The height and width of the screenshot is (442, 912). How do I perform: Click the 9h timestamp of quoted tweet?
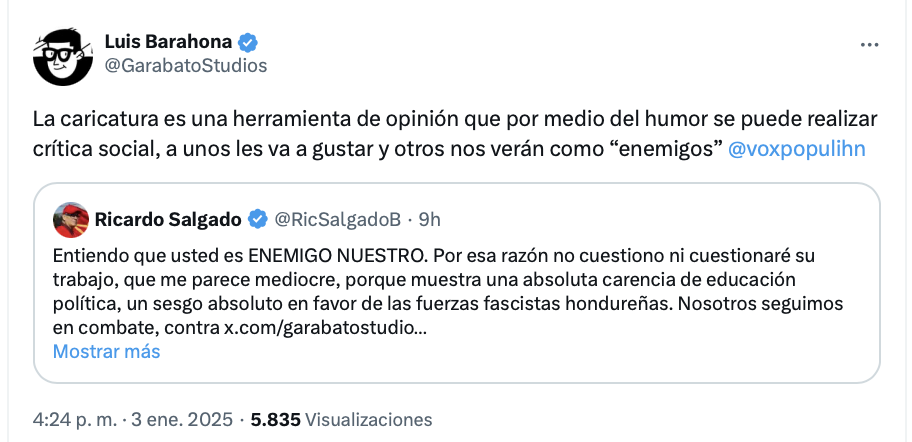tap(429, 220)
